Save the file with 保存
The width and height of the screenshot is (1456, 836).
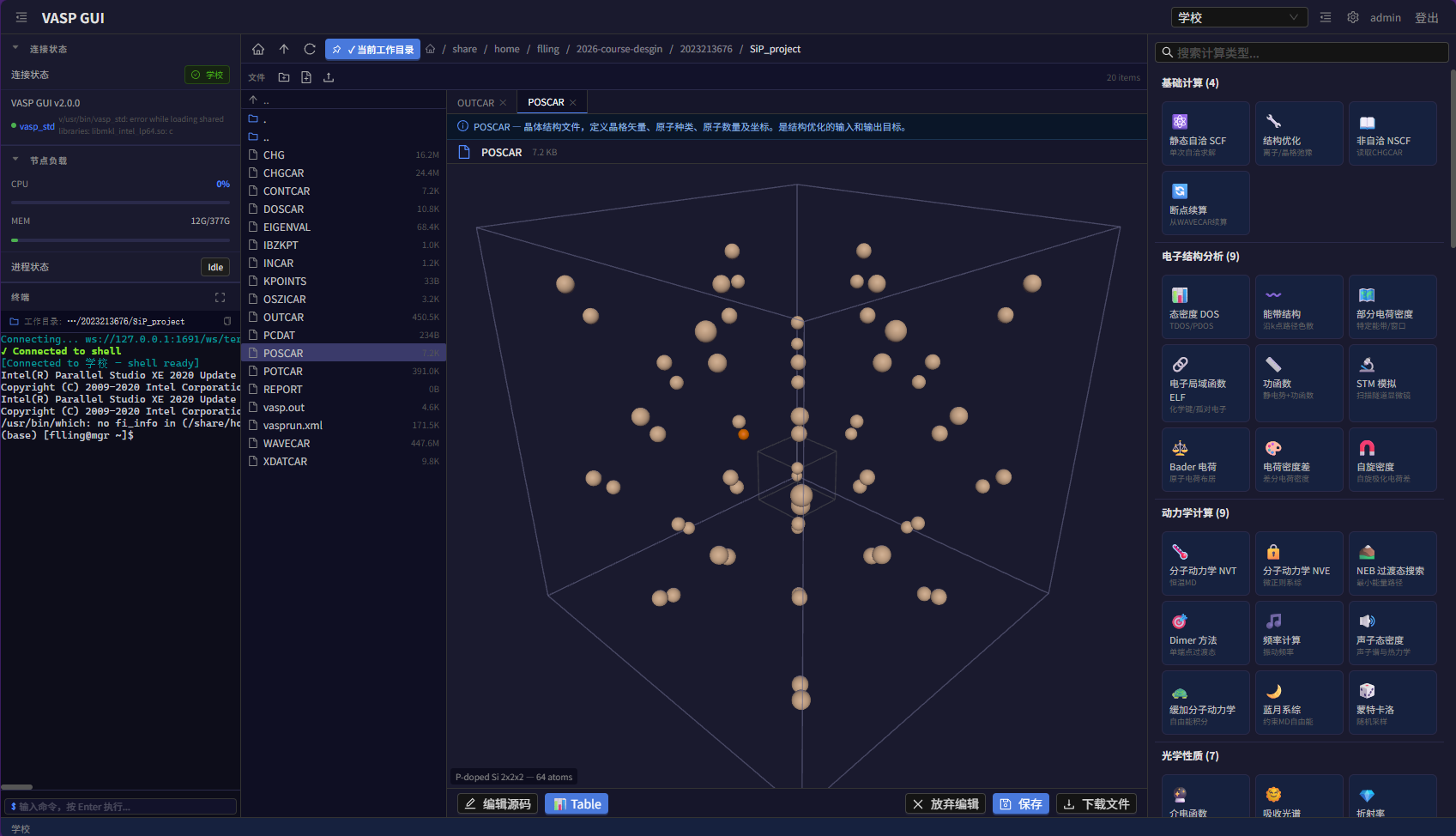[x=1021, y=804]
